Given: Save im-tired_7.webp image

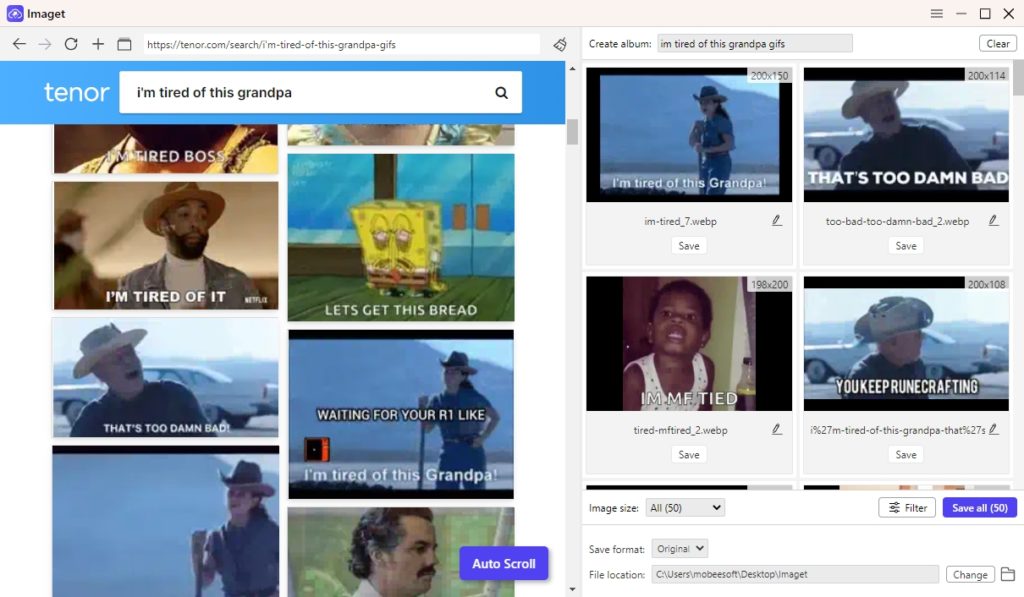Looking at the screenshot, I should [x=689, y=246].
